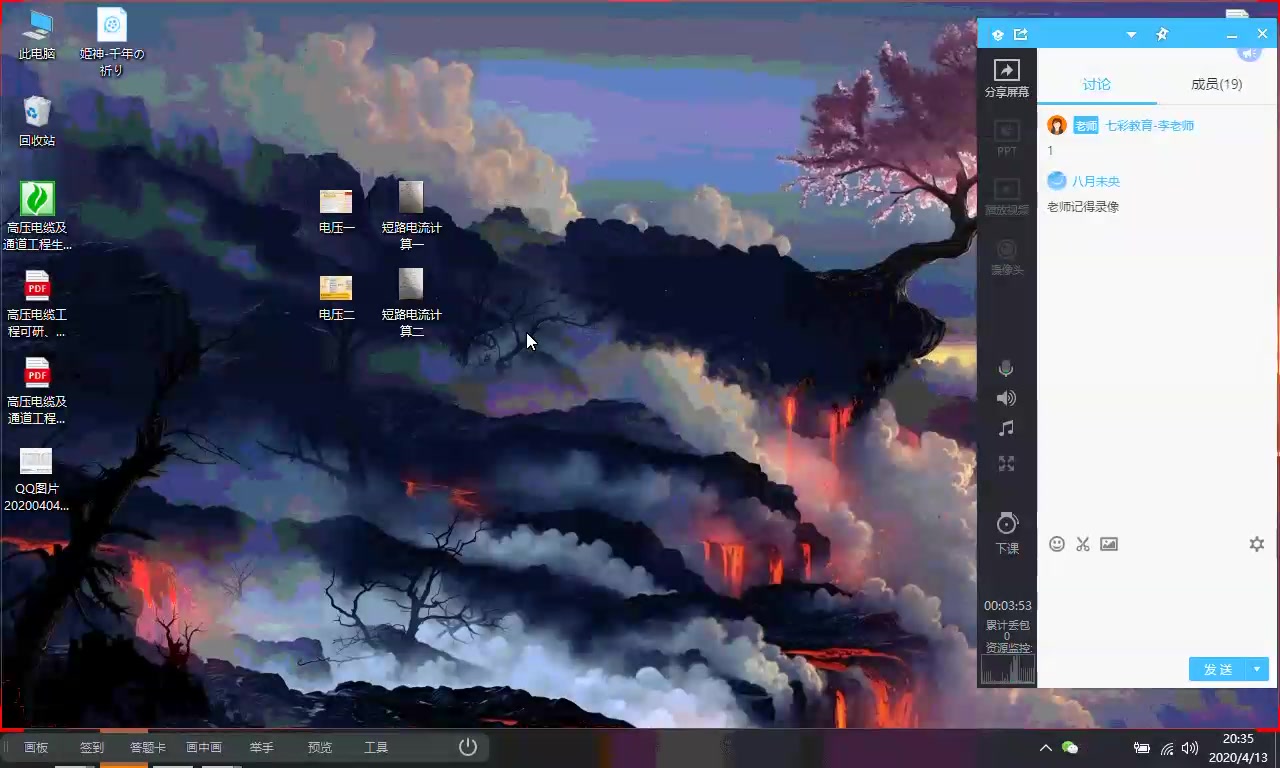The width and height of the screenshot is (1280, 768).
Task: Show hidden tray icons chevron
Action: coord(1045,748)
